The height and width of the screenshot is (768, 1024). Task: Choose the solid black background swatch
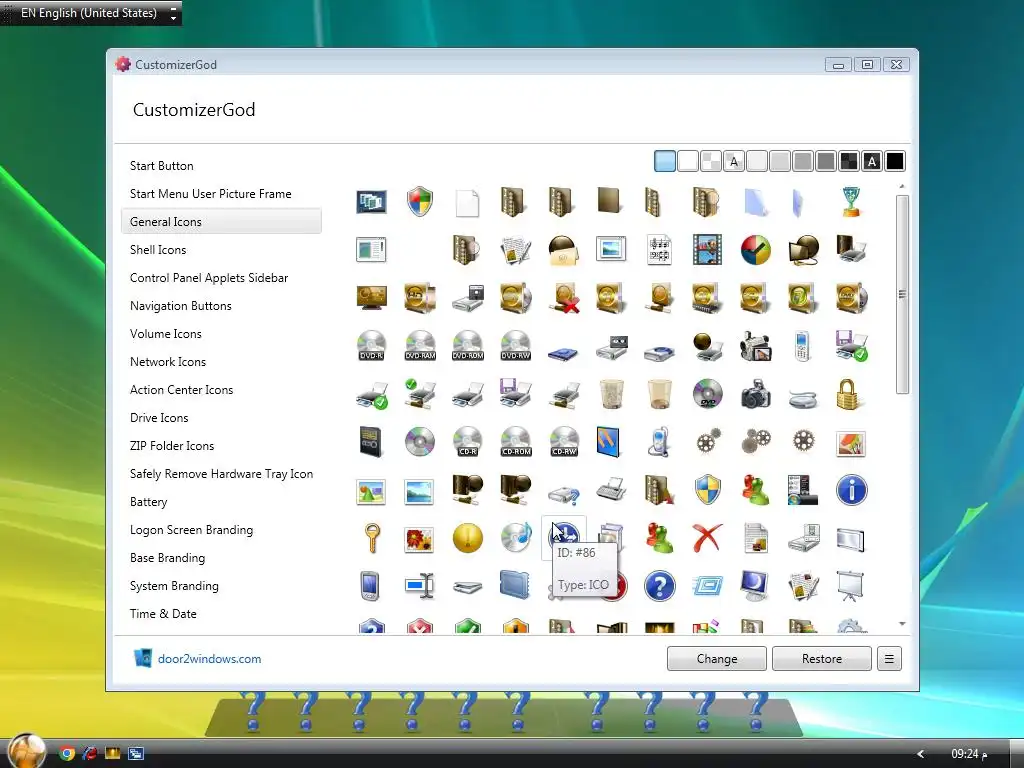(895, 161)
